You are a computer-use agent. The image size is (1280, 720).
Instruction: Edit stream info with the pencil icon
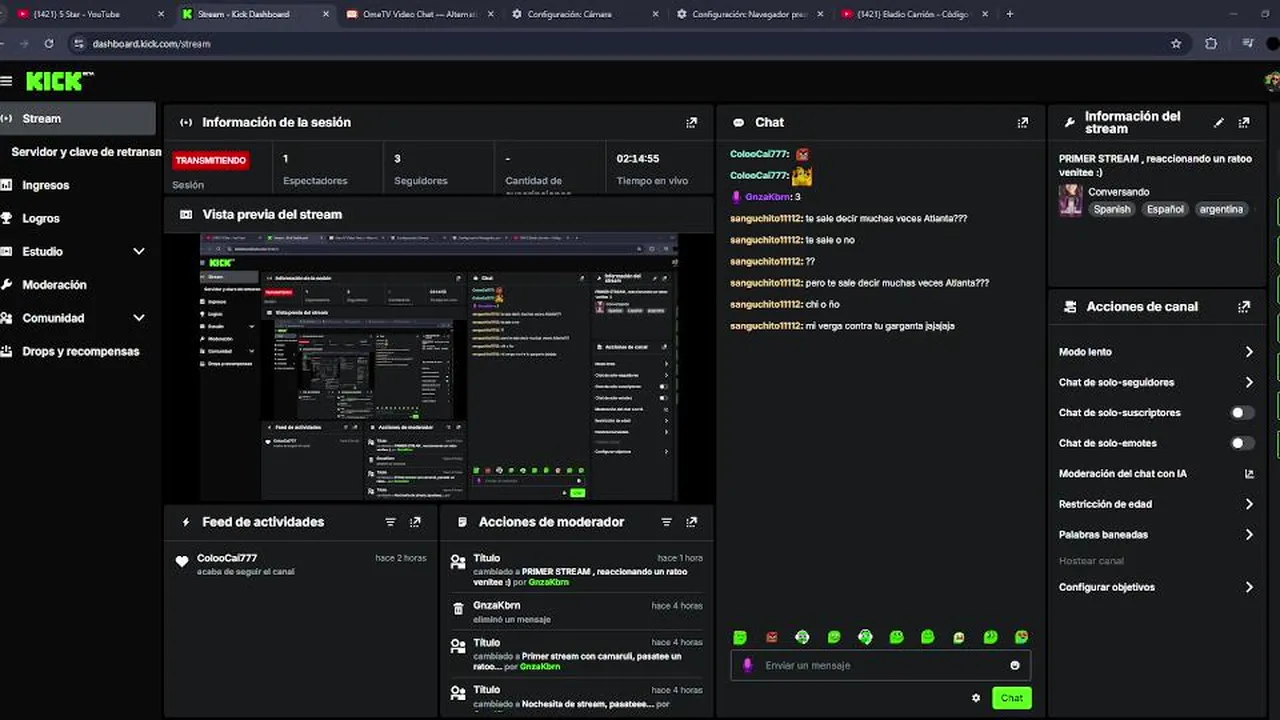pyautogui.click(x=1218, y=123)
